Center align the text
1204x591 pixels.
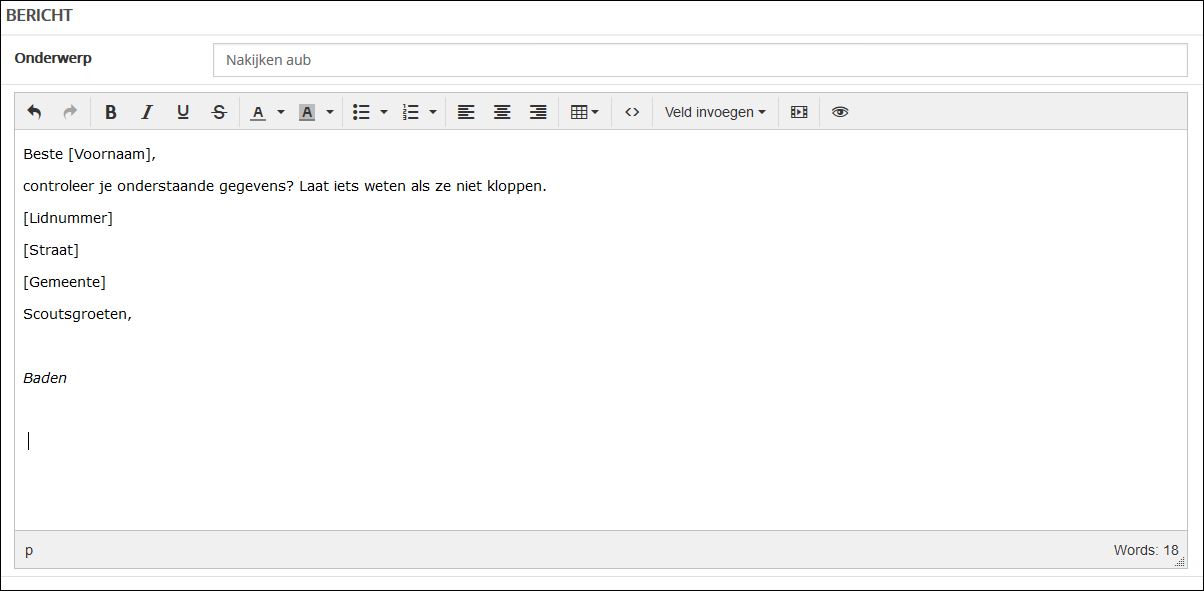click(502, 112)
